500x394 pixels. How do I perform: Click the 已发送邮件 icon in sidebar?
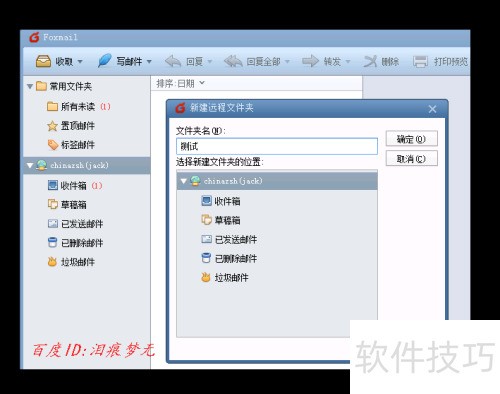[x=53, y=223]
